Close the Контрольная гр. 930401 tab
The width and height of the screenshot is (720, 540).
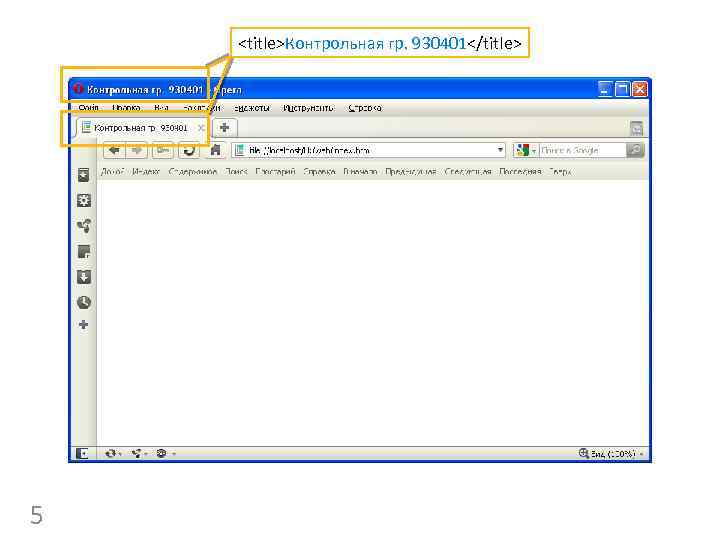(x=201, y=128)
